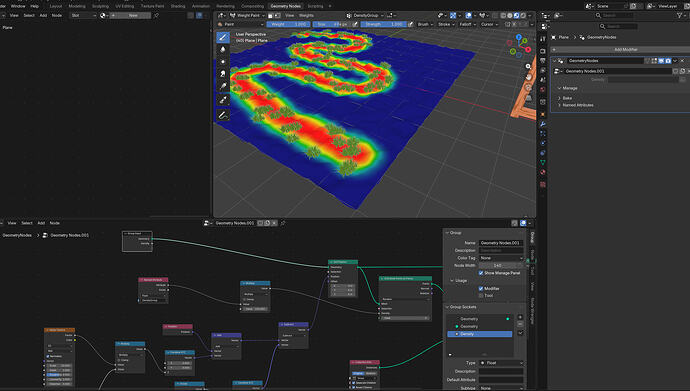Click the viewport pan hand icon
This screenshot has height=391, width=690.
click(528, 77)
